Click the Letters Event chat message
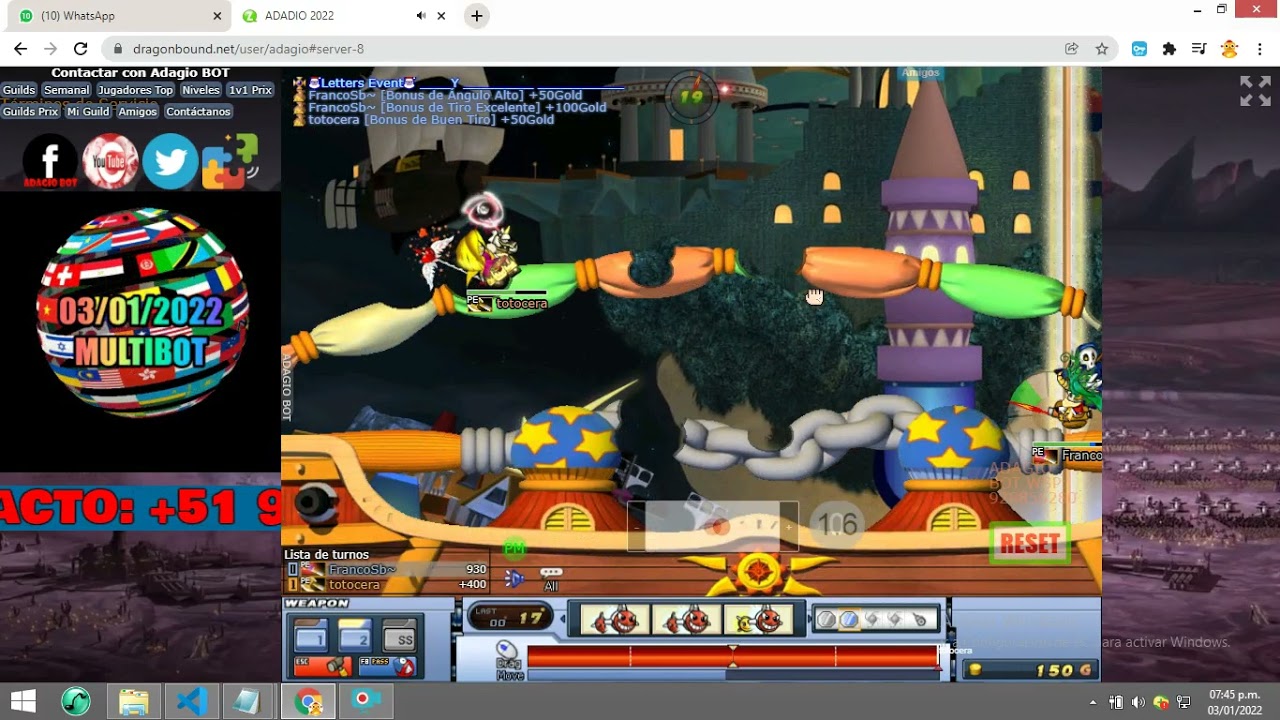 (x=383, y=82)
